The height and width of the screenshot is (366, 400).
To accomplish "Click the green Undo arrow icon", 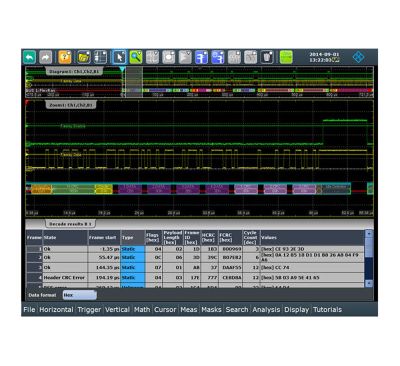I will pyautogui.click(x=29, y=57).
